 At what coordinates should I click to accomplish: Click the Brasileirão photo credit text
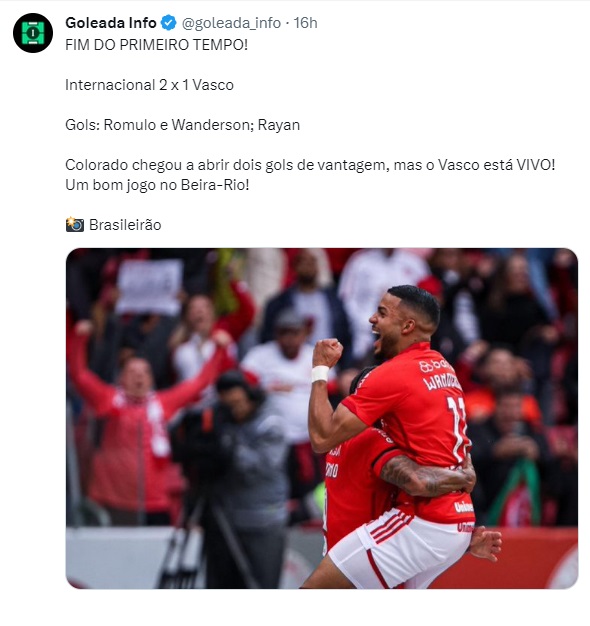click(x=125, y=225)
